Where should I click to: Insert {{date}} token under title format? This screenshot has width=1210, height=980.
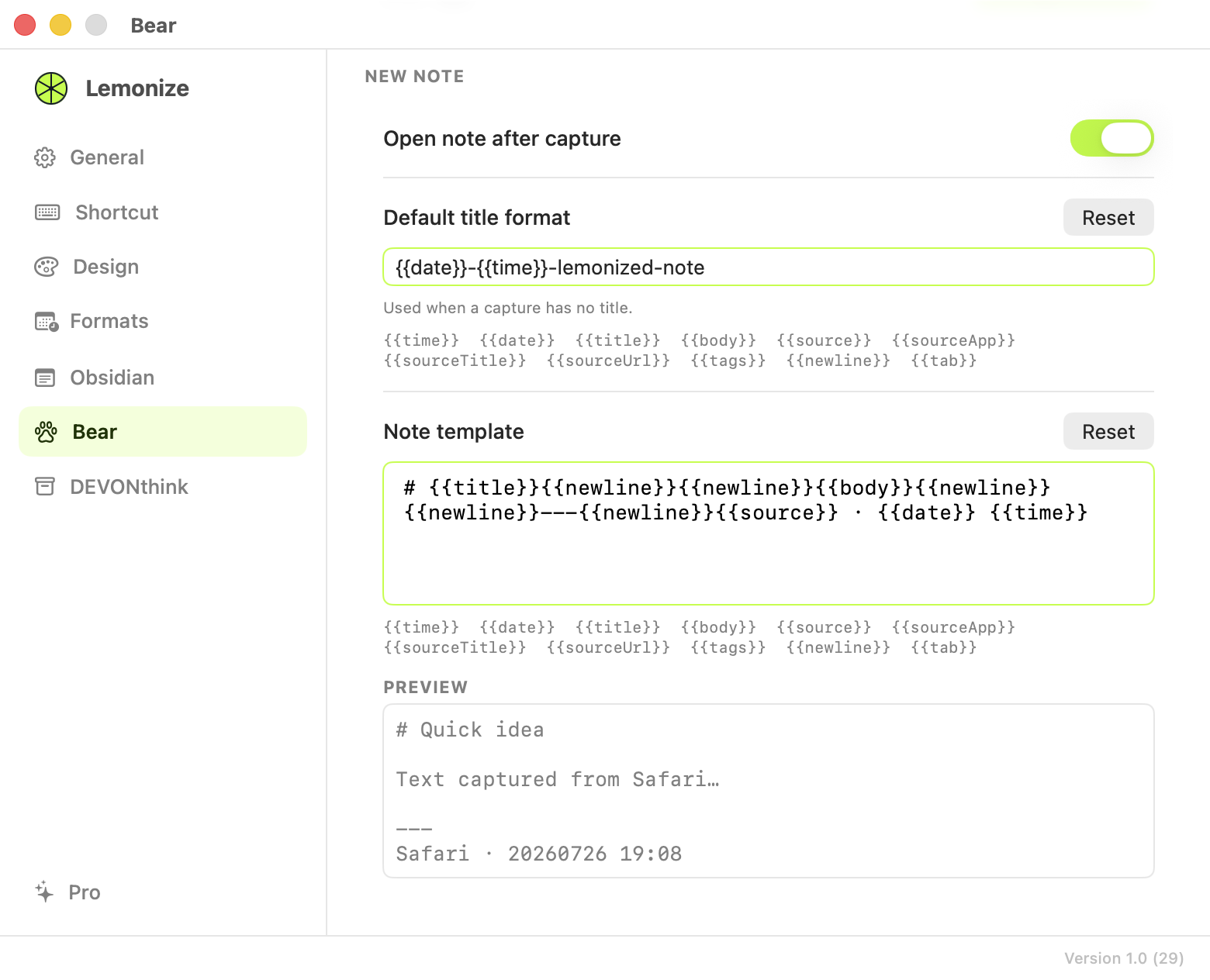[517, 340]
